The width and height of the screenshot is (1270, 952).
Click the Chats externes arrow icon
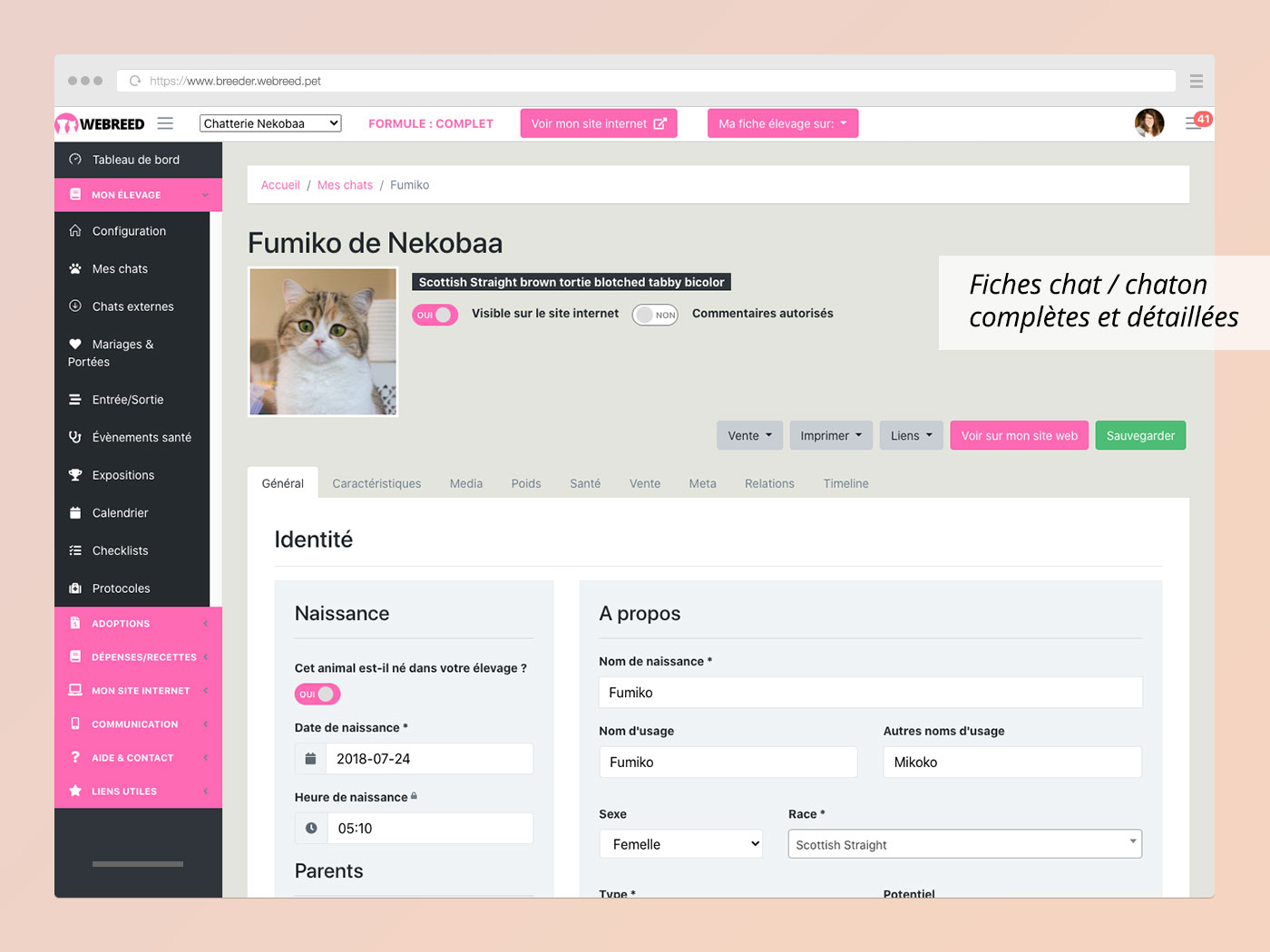pos(75,306)
